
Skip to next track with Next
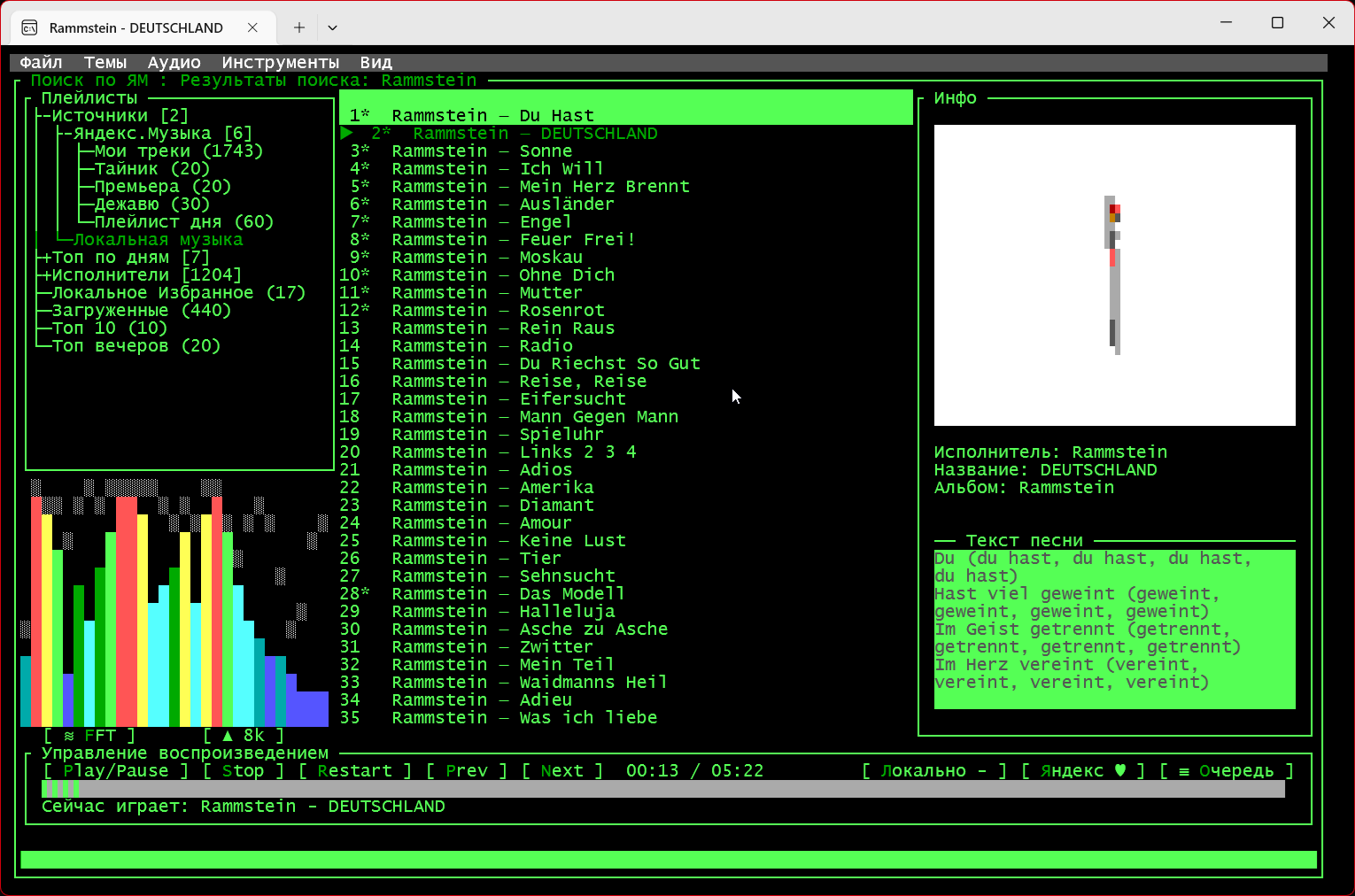tap(562, 771)
